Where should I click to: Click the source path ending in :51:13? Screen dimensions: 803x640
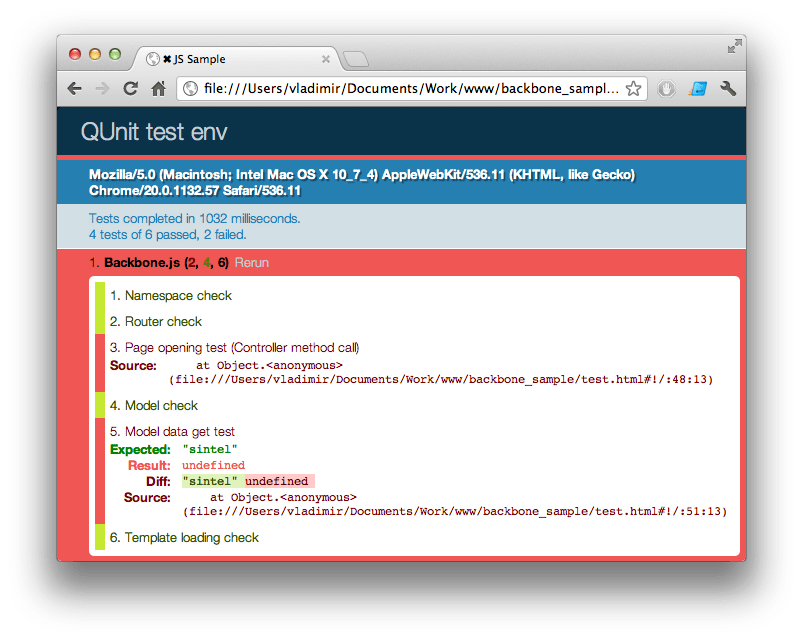[x=455, y=511]
